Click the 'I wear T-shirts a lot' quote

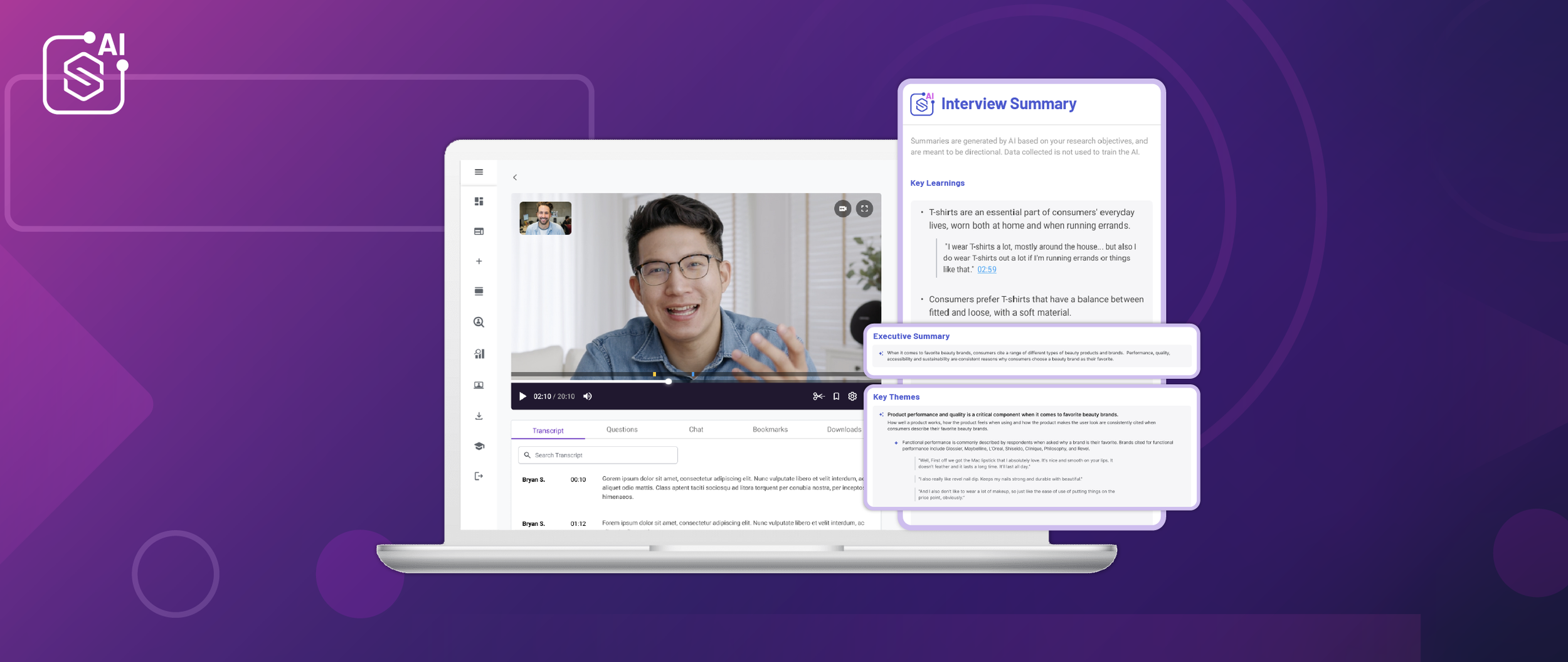(x=1040, y=258)
